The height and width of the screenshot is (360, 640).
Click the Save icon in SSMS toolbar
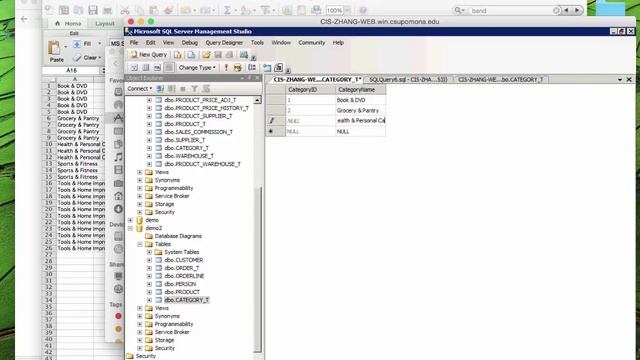click(x=218, y=55)
